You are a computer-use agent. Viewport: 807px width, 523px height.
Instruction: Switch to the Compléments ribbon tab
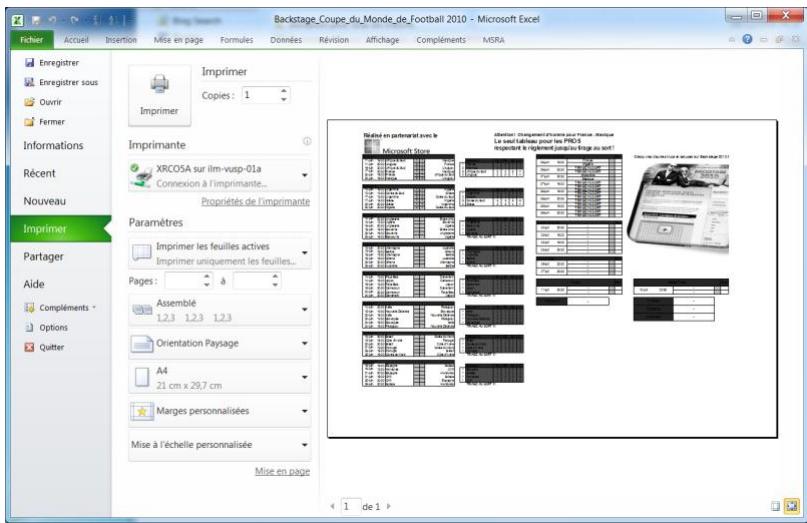pyautogui.click(x=441, y=40)
